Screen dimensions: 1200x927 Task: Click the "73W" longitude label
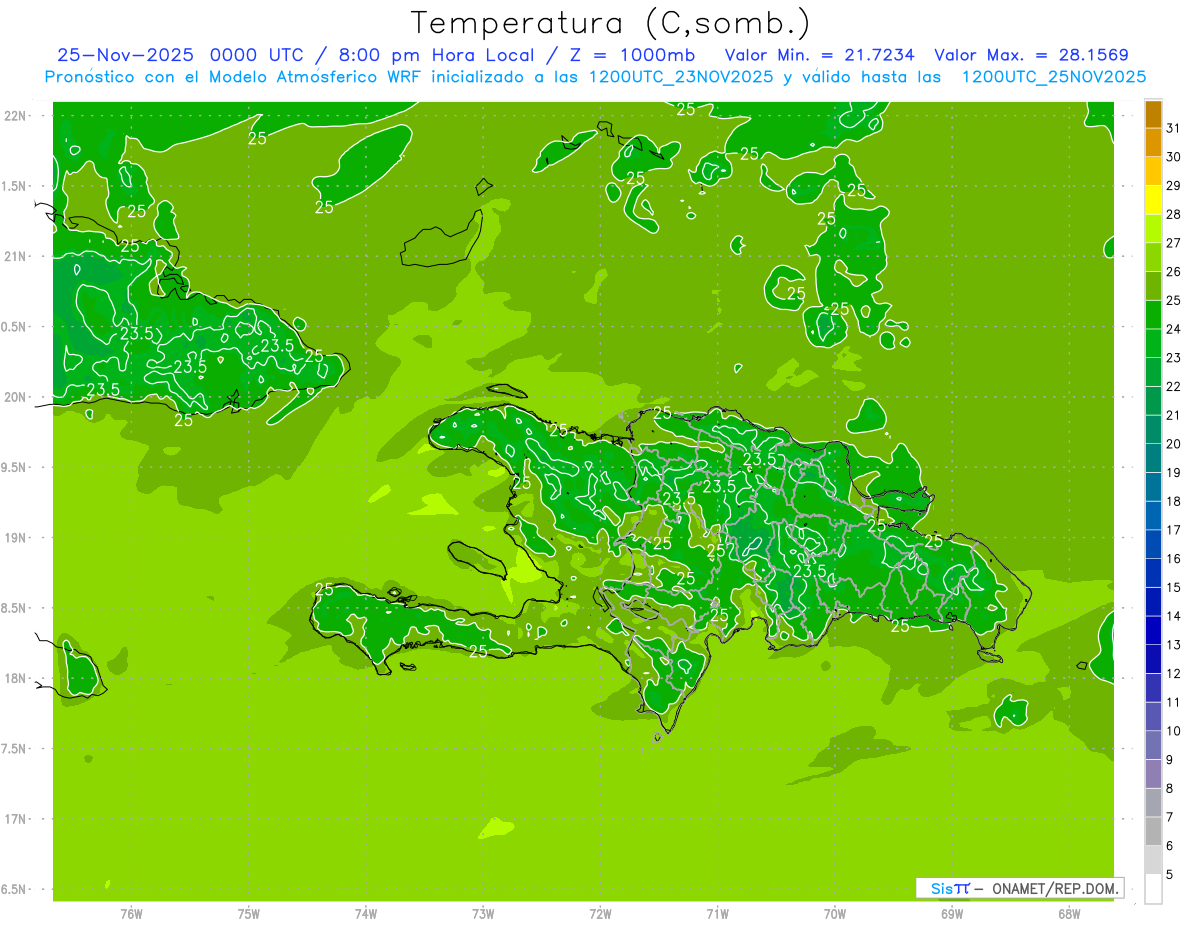tap(483, 913)
